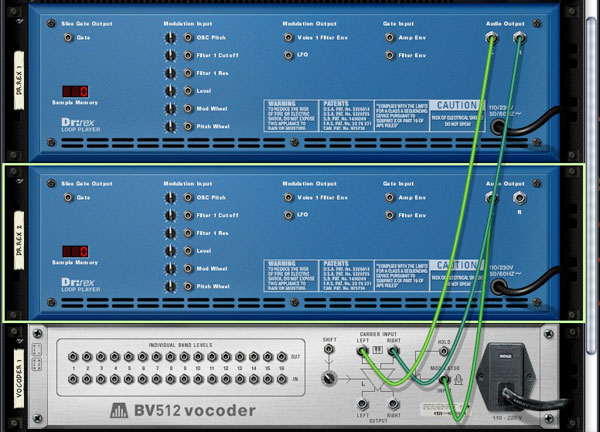Image resolution: width=600 pixels, height=432 pixels.
Task: Click the Filter Env gate input on Dr.REX 1
Action: click(x=390, y=55)
